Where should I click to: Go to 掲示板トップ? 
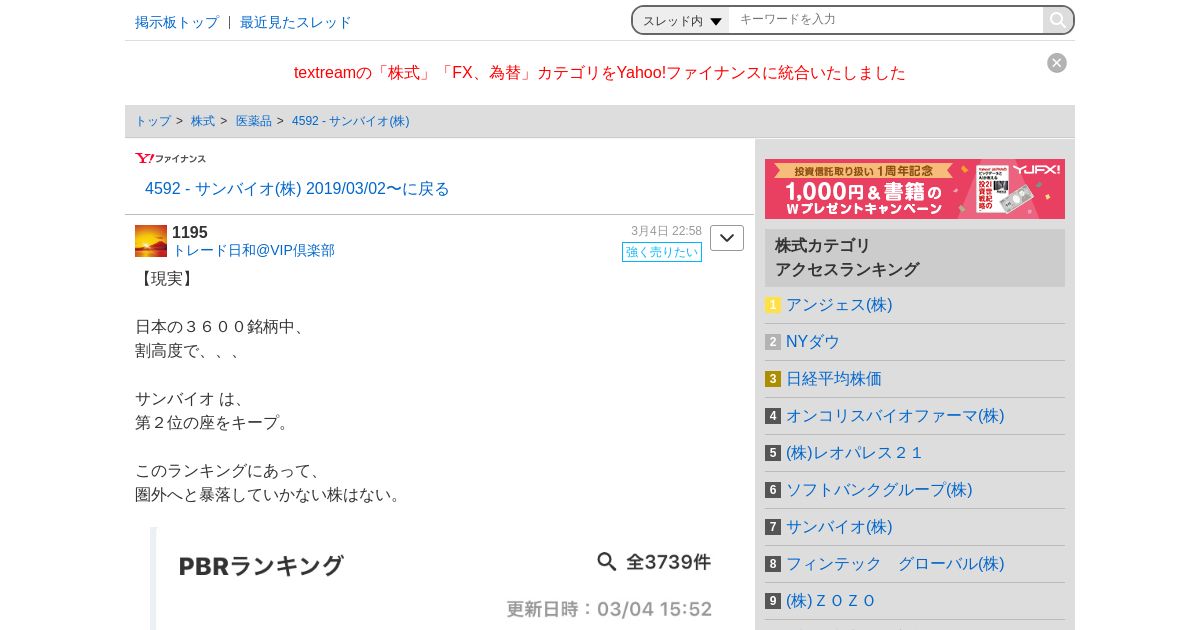[x=177, y=22]
